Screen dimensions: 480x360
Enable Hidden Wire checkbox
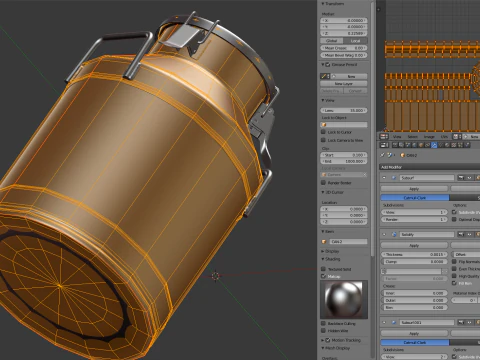[x=323, y=331]
